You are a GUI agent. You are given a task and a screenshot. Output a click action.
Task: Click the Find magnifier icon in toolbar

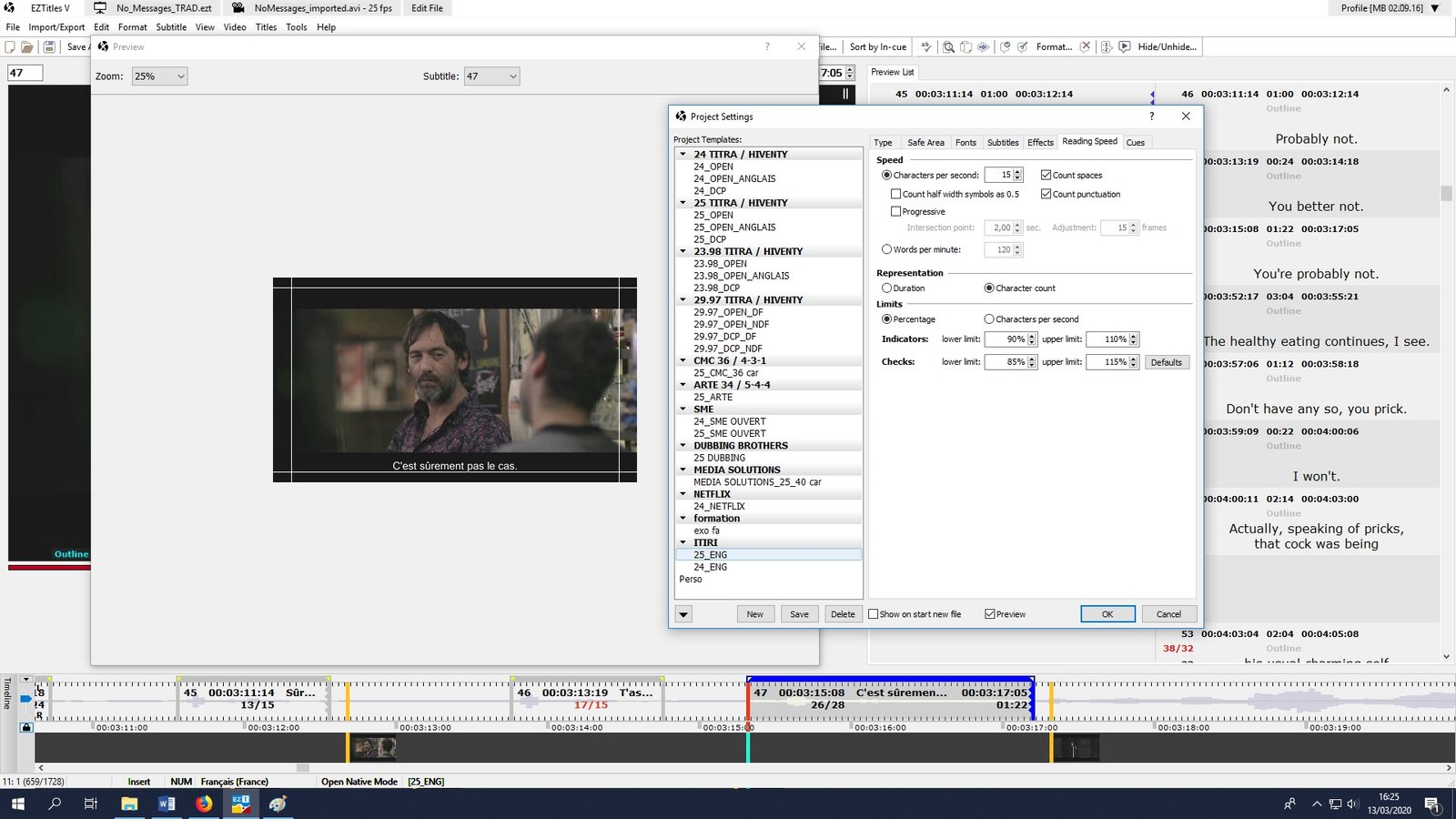tap(948, 46)
